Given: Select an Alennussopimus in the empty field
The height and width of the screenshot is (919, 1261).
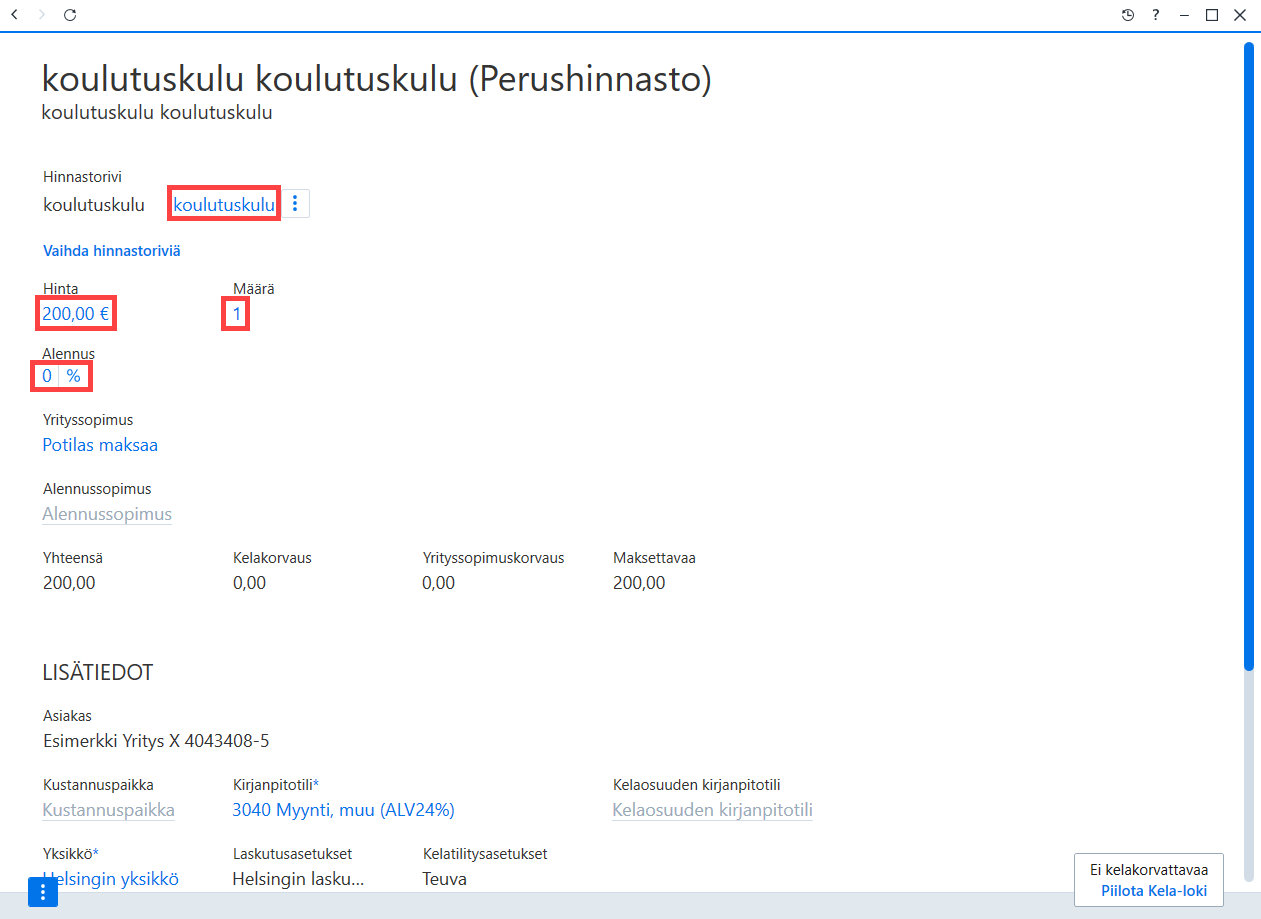Looking at the screenshot, I should 107,514.
